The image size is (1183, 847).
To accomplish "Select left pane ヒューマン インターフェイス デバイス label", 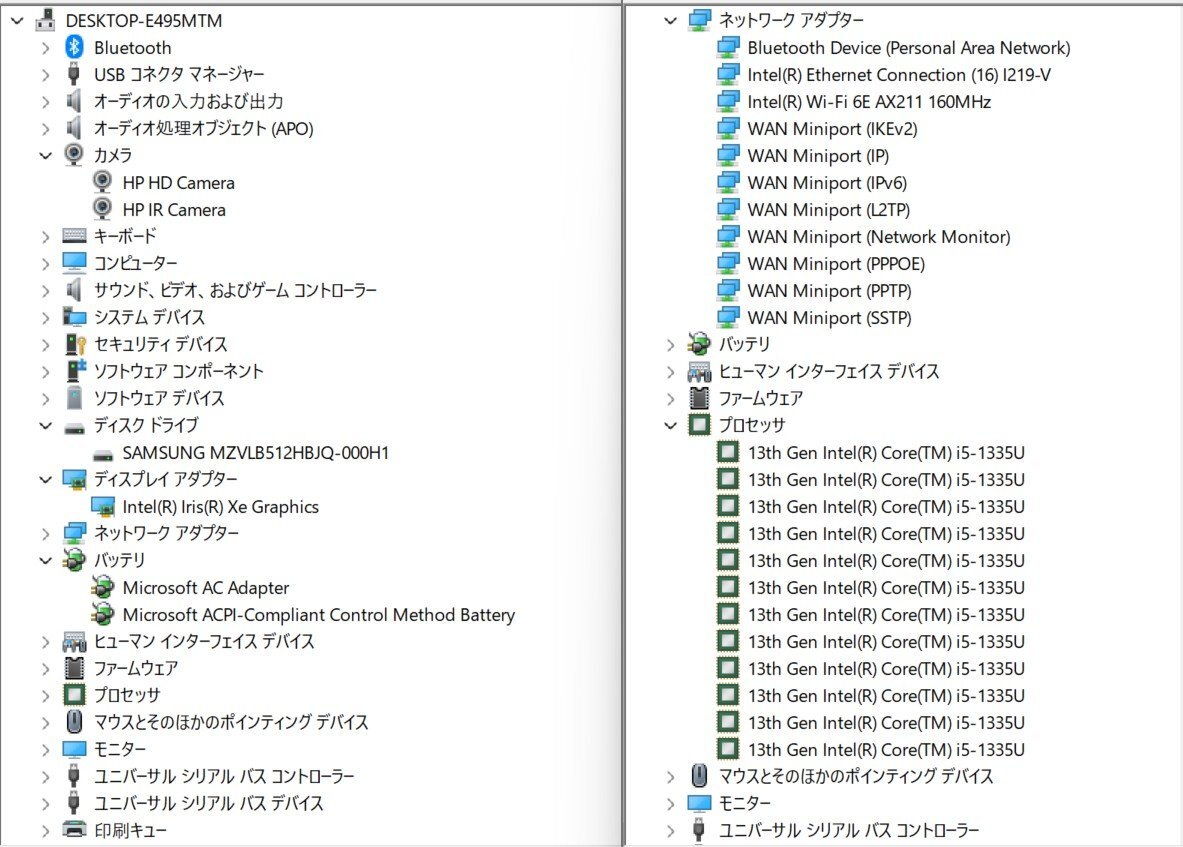I will pos(204,641).
